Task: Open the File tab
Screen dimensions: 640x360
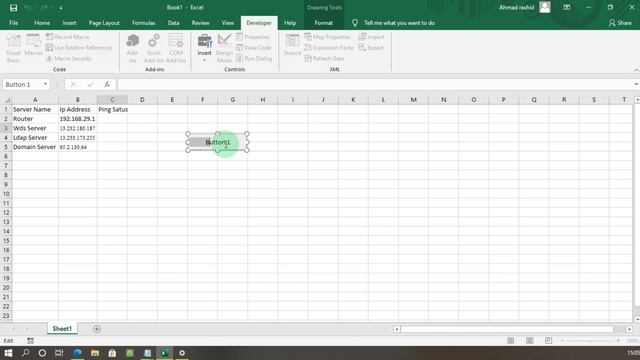Action: [x=13, y=23]
